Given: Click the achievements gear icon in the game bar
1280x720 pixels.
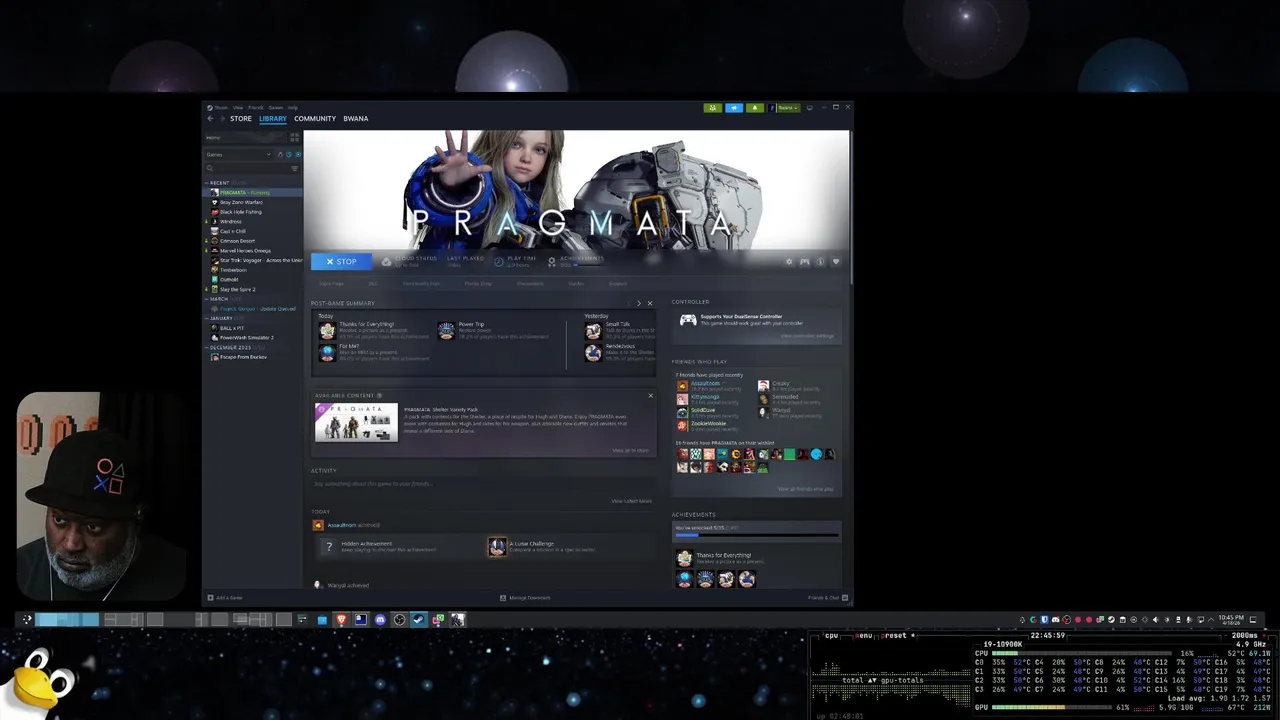Looking at the screenshot, I should [x=552, y=261].
